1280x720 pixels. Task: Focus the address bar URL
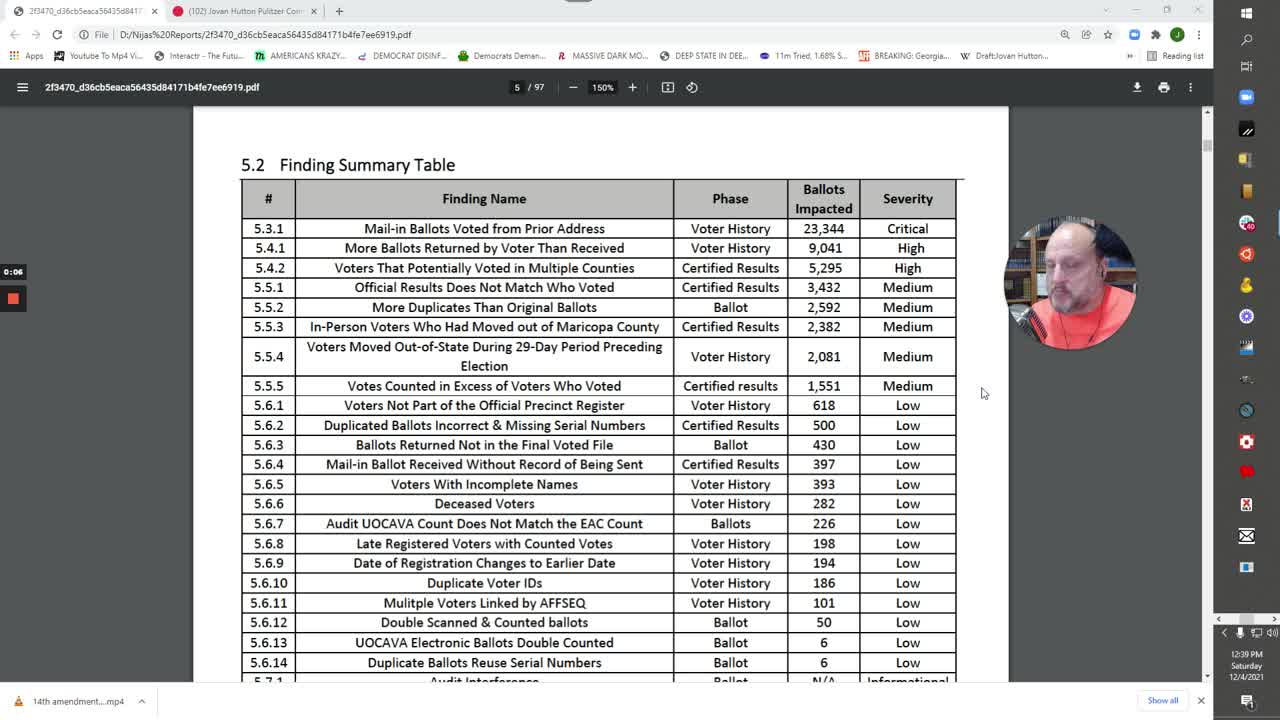tap(265, 34)
